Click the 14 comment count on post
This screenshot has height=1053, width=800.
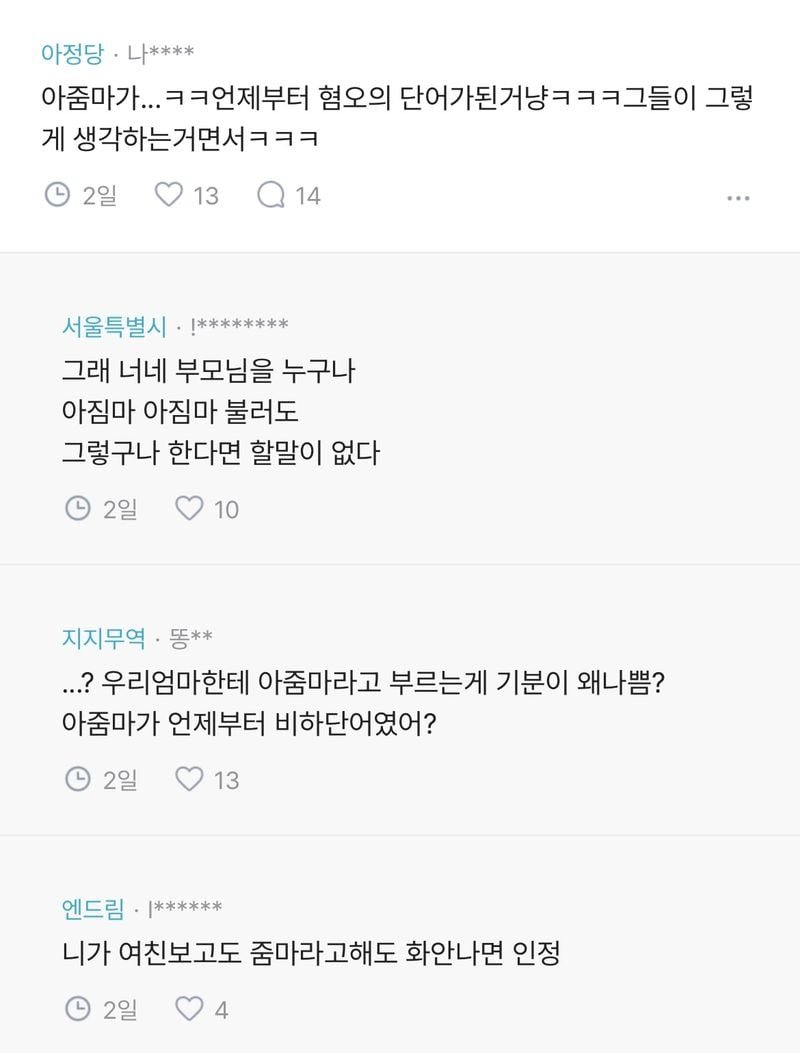click(x=307, y=195)
